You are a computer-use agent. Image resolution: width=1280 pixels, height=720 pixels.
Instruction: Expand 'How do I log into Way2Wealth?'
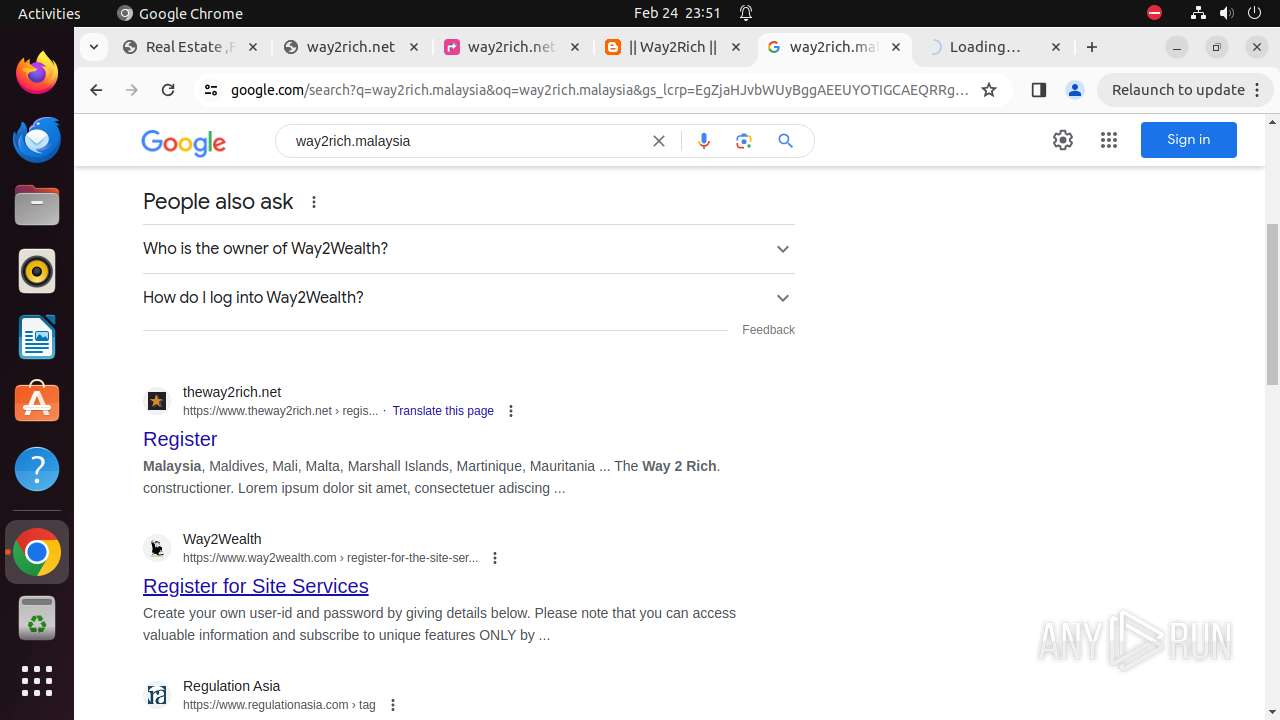click(468, 298)
